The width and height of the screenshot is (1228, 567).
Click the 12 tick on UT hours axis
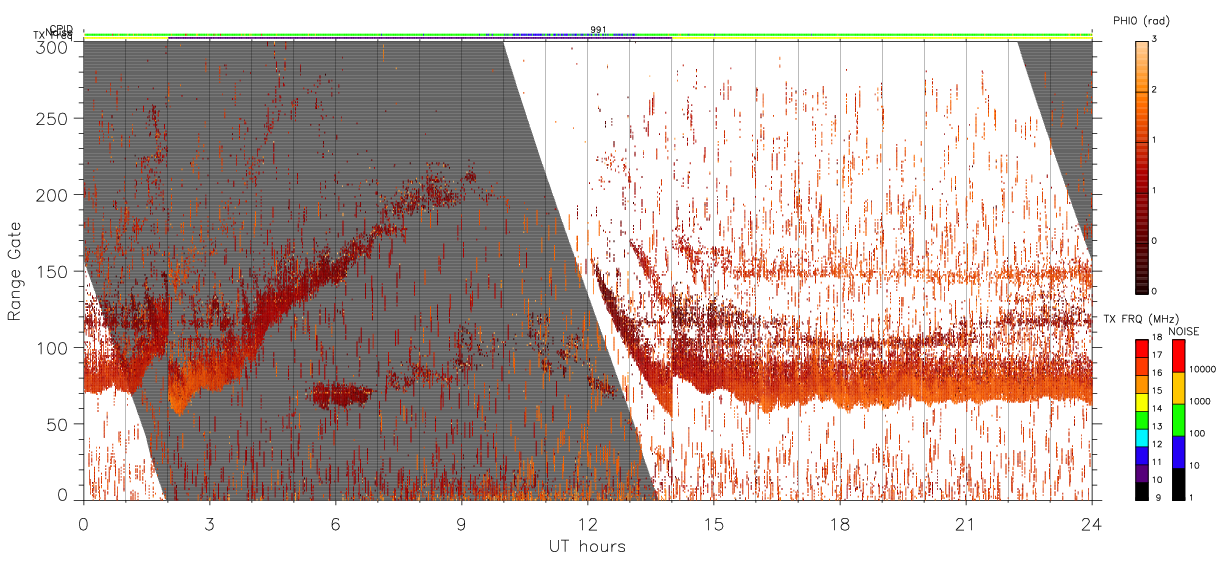[587, 524]
